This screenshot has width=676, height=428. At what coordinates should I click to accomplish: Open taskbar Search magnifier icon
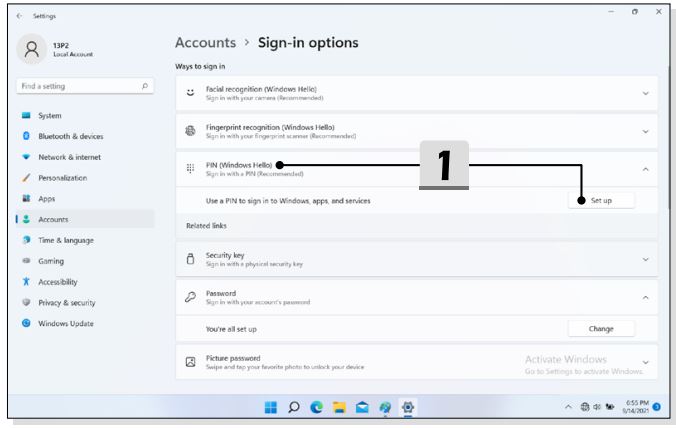pyautogui.click(x=292, y=408)
